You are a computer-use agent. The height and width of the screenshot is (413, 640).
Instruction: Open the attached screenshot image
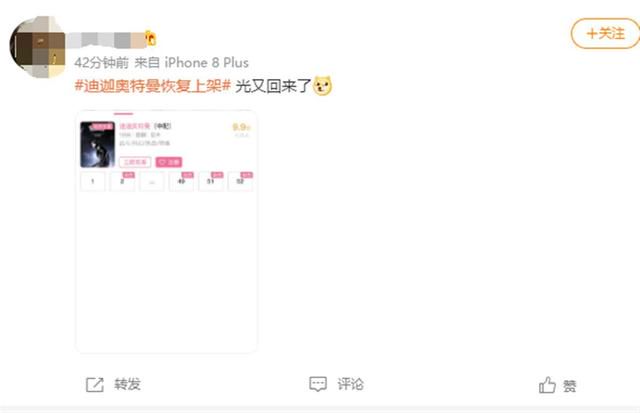(x=166, y=231)
